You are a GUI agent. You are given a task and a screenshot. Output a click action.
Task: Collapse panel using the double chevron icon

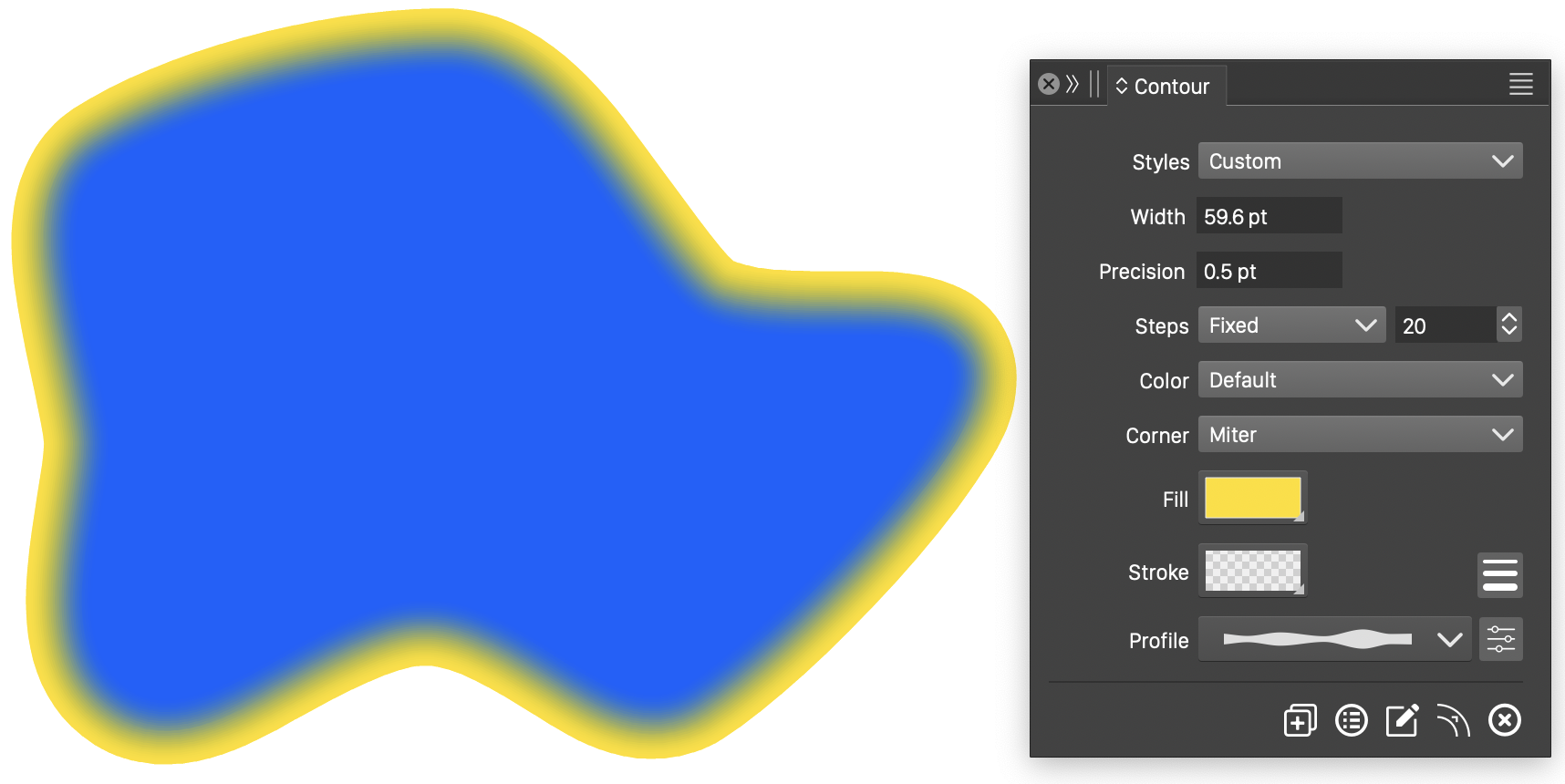coord(1073,85)
